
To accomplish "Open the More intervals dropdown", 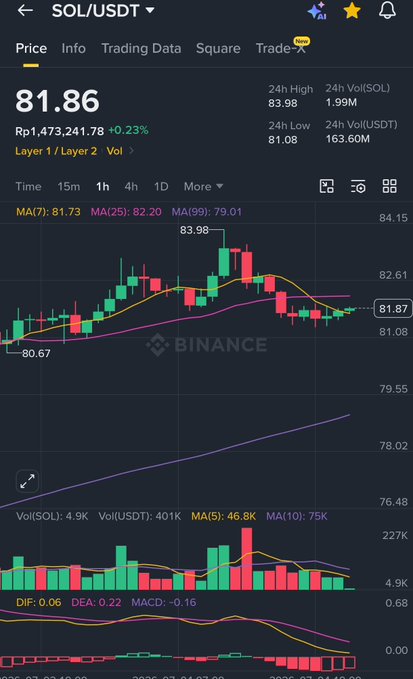I will pyautogui.click(x=203, y=187).
